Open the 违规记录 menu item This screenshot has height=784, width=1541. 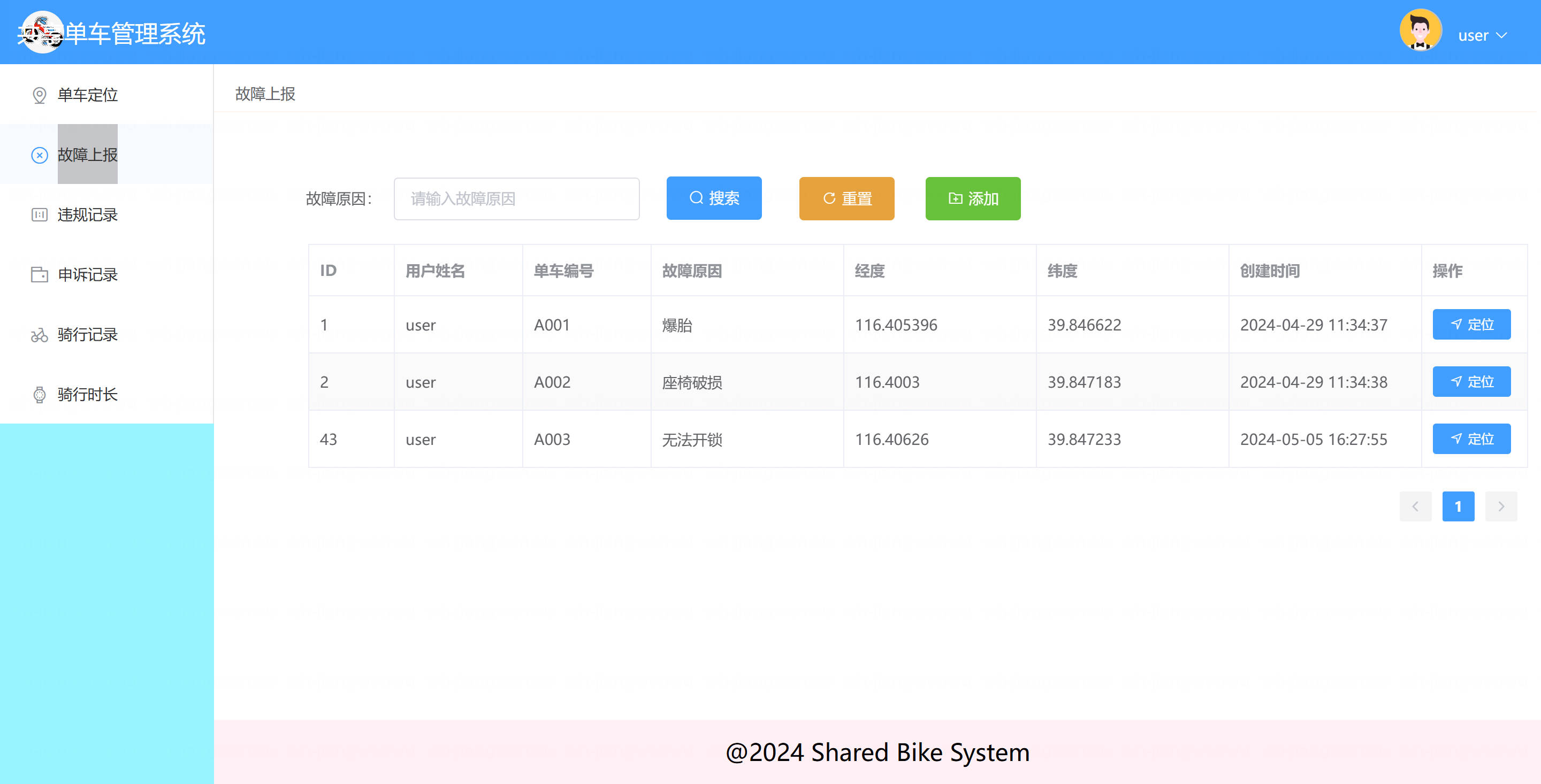coord(87,214)
